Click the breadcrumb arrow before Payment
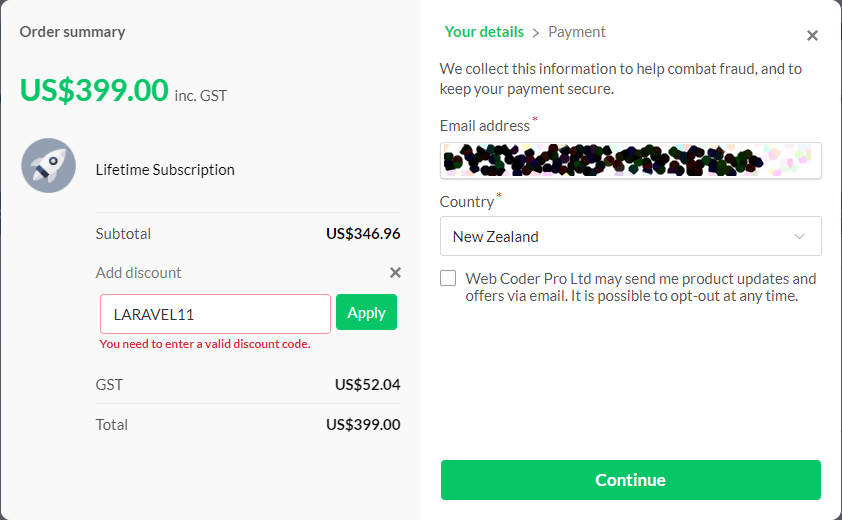 [x=536, y=32]
